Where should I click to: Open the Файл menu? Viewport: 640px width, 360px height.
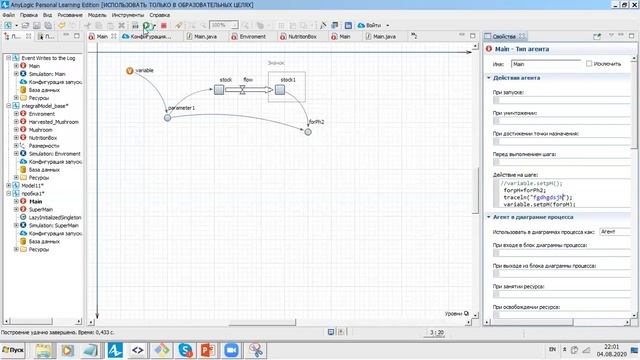pyautogui.click(x=9, y=15)
